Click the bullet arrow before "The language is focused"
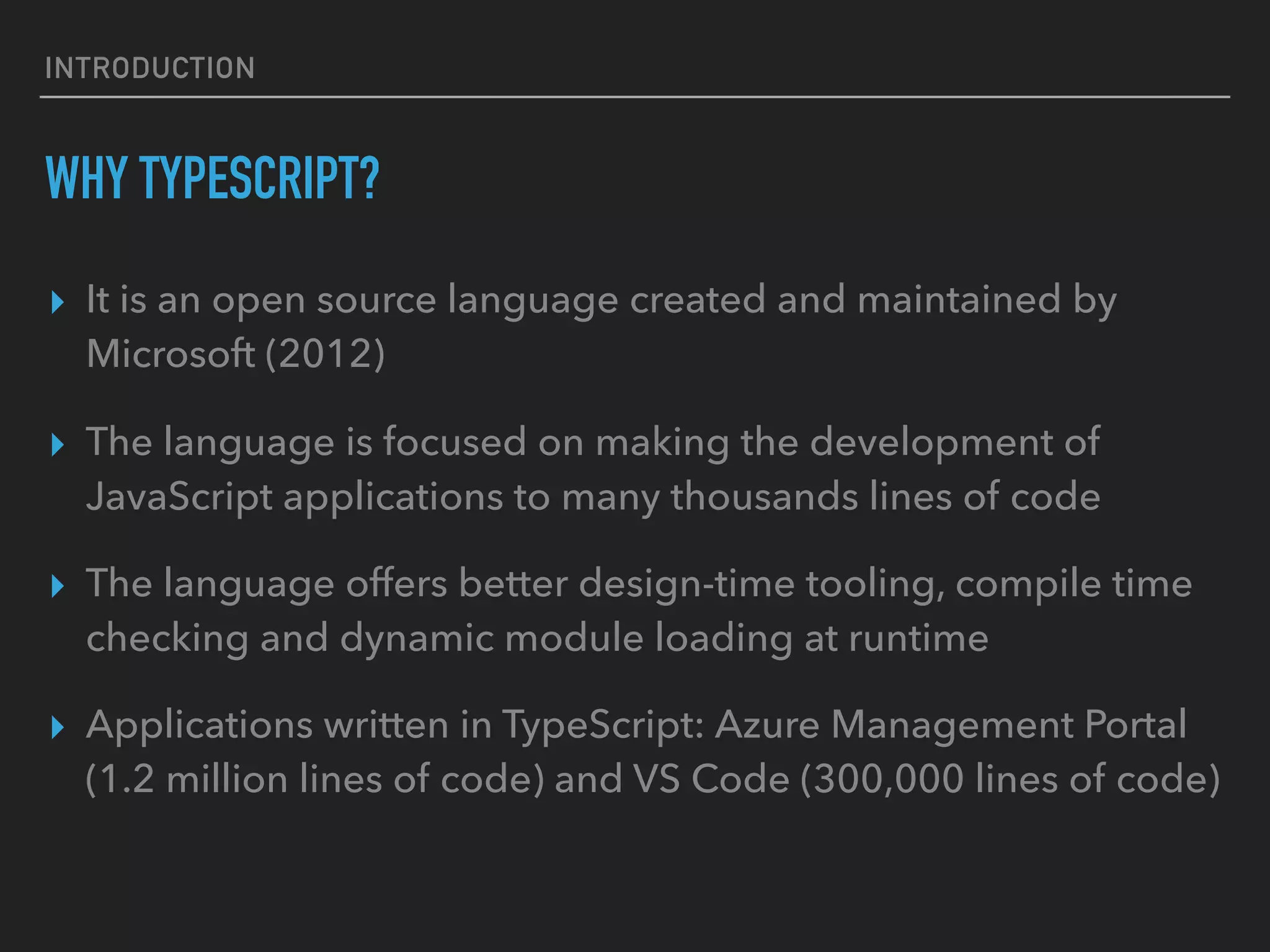1270x952 pixels. point(58,444)
